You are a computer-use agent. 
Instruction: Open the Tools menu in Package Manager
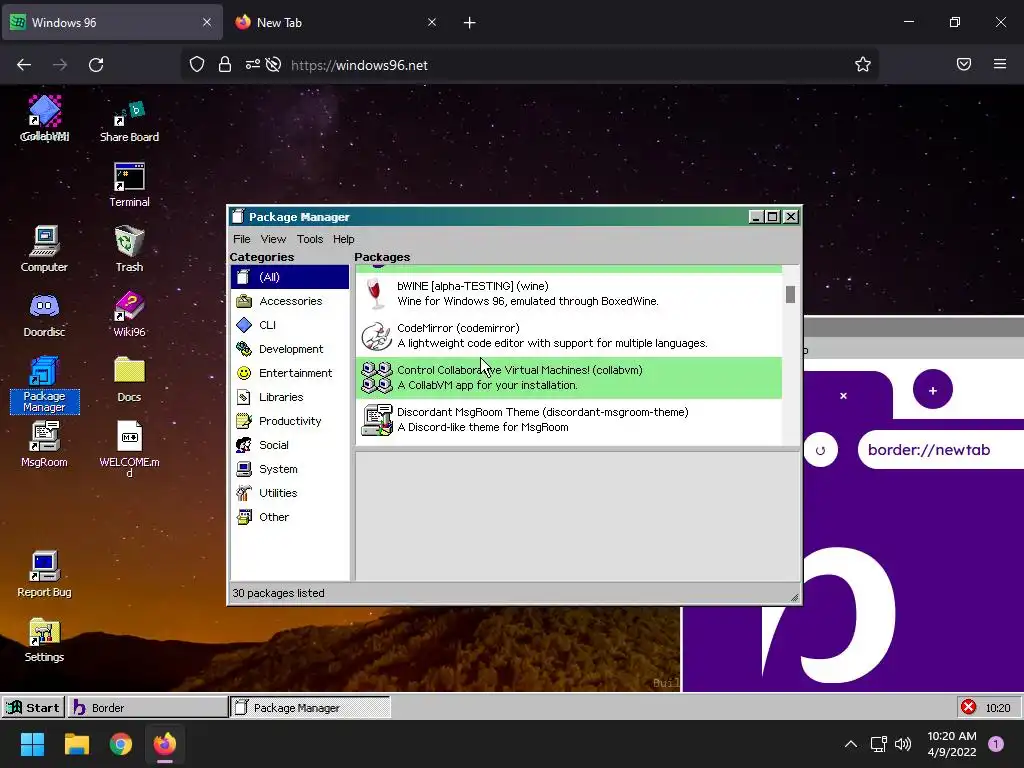310,239
